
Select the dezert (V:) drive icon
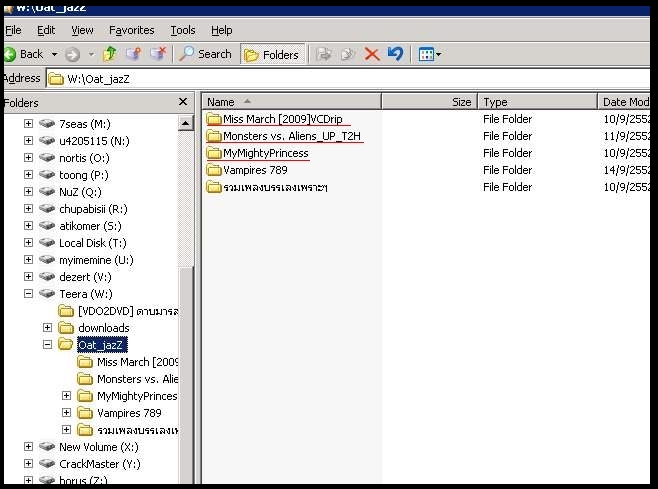(47, 277)
